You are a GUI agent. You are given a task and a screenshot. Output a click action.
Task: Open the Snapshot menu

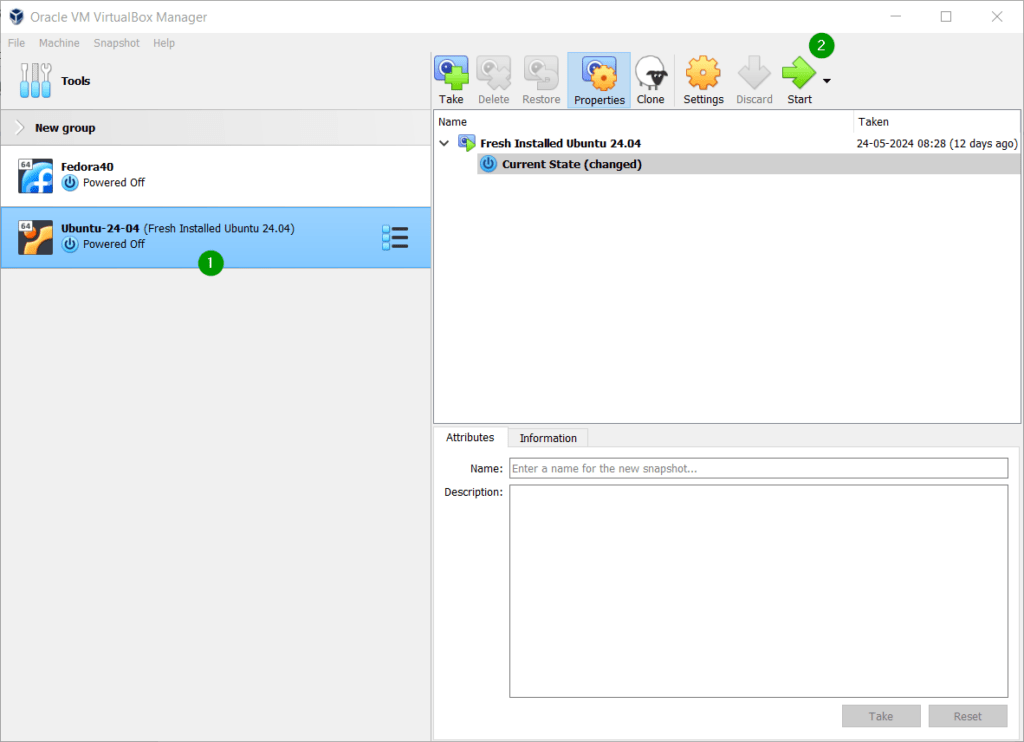116,43
